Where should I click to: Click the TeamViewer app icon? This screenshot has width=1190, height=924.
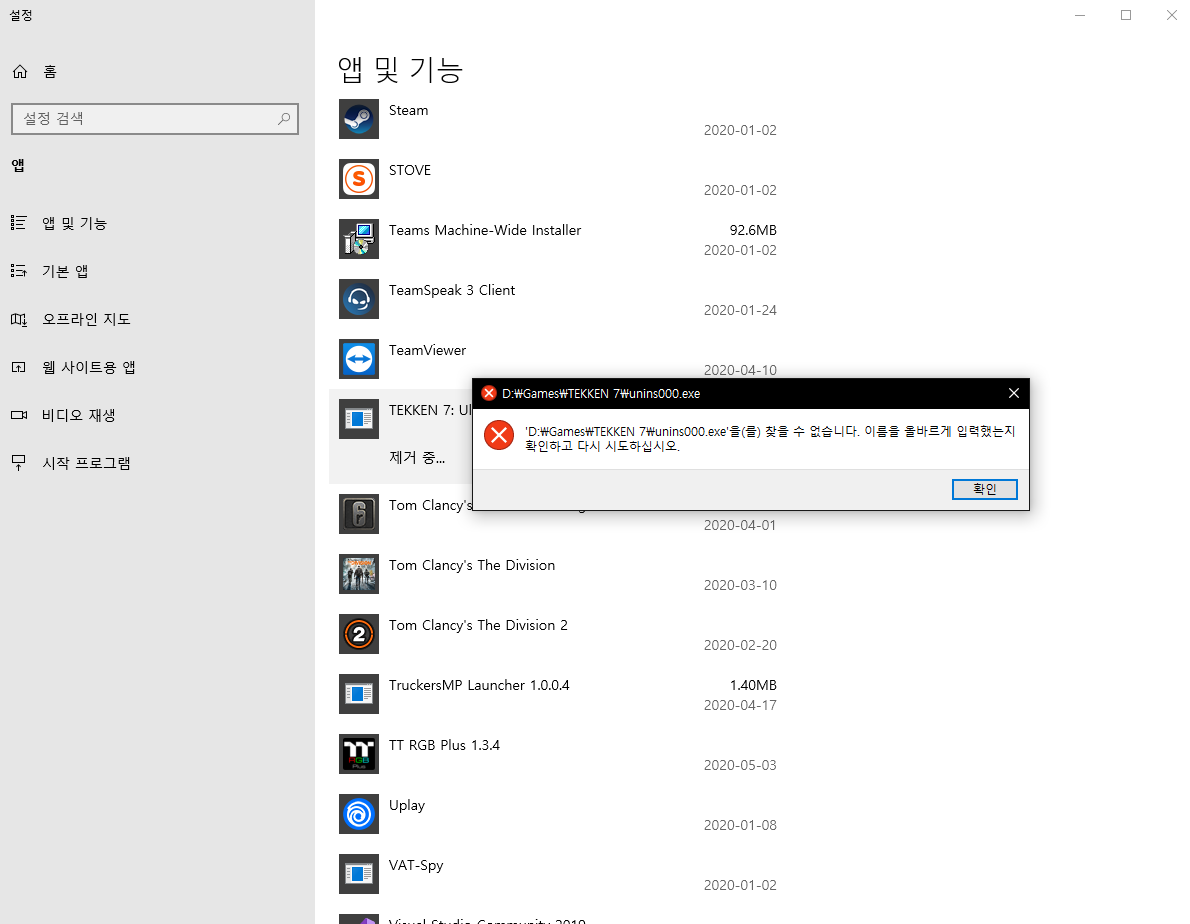[358, 359]
